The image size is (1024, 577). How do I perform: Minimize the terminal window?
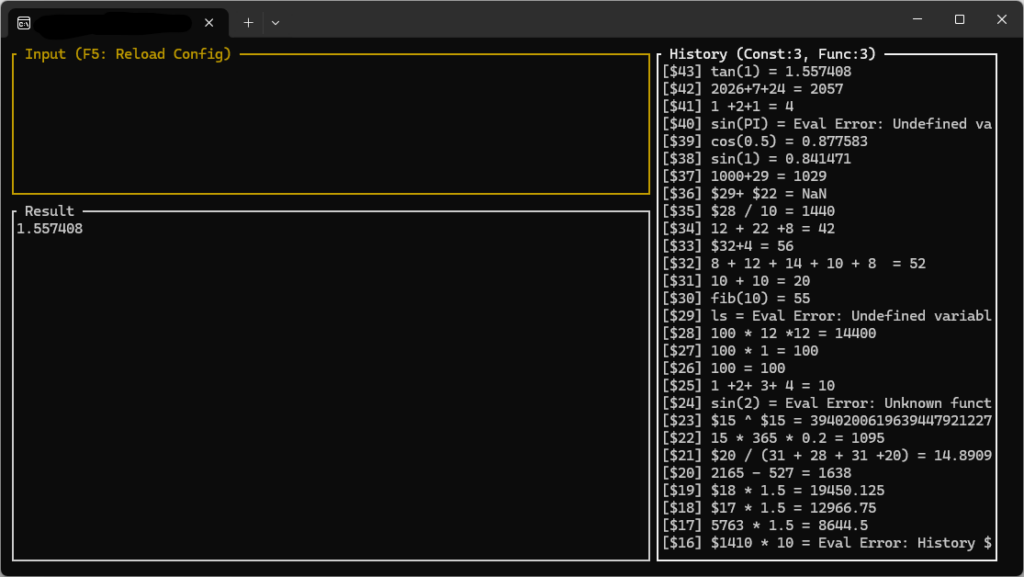[918, 20]
